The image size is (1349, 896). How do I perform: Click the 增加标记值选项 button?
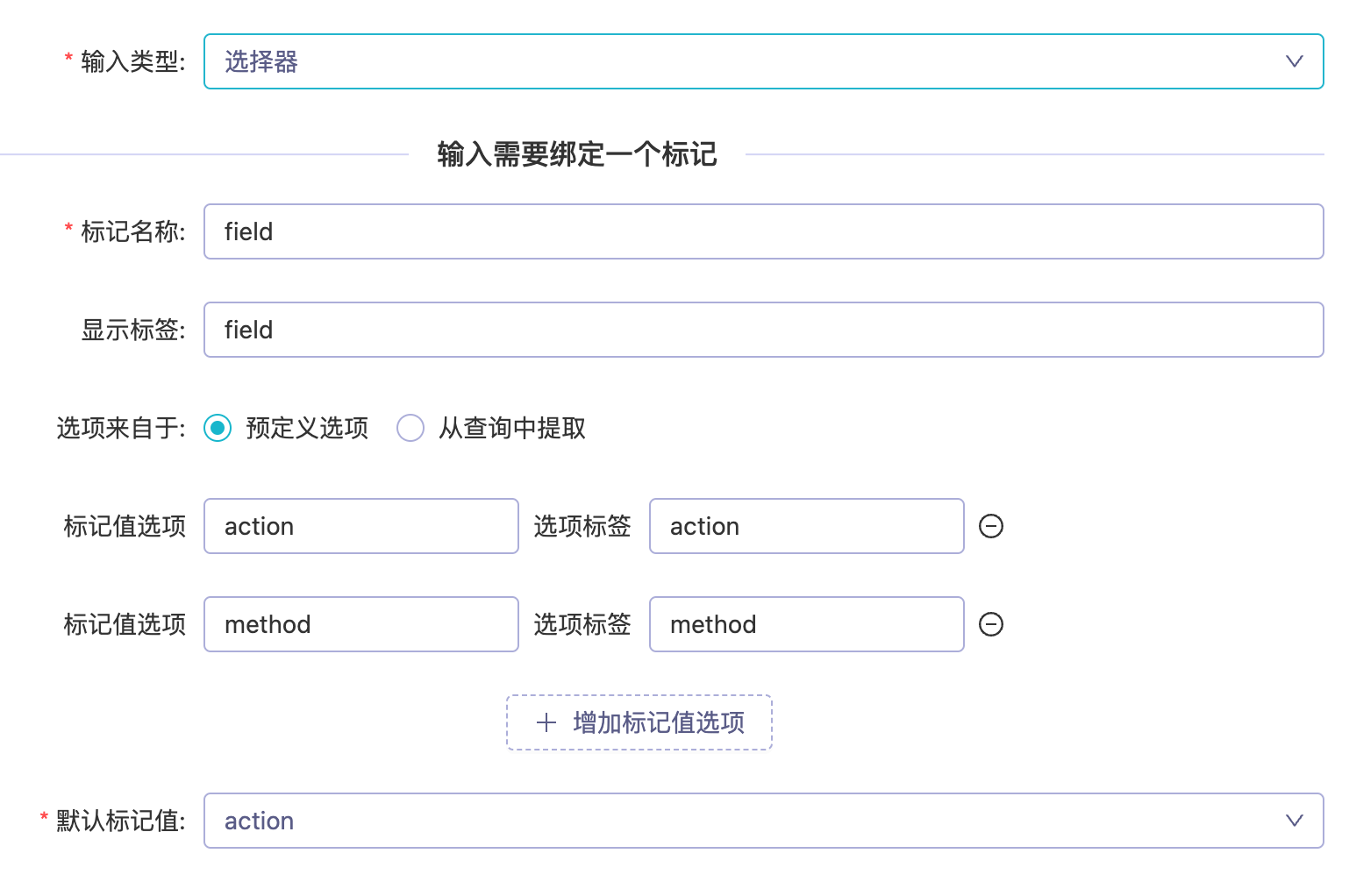click(639, 722)
